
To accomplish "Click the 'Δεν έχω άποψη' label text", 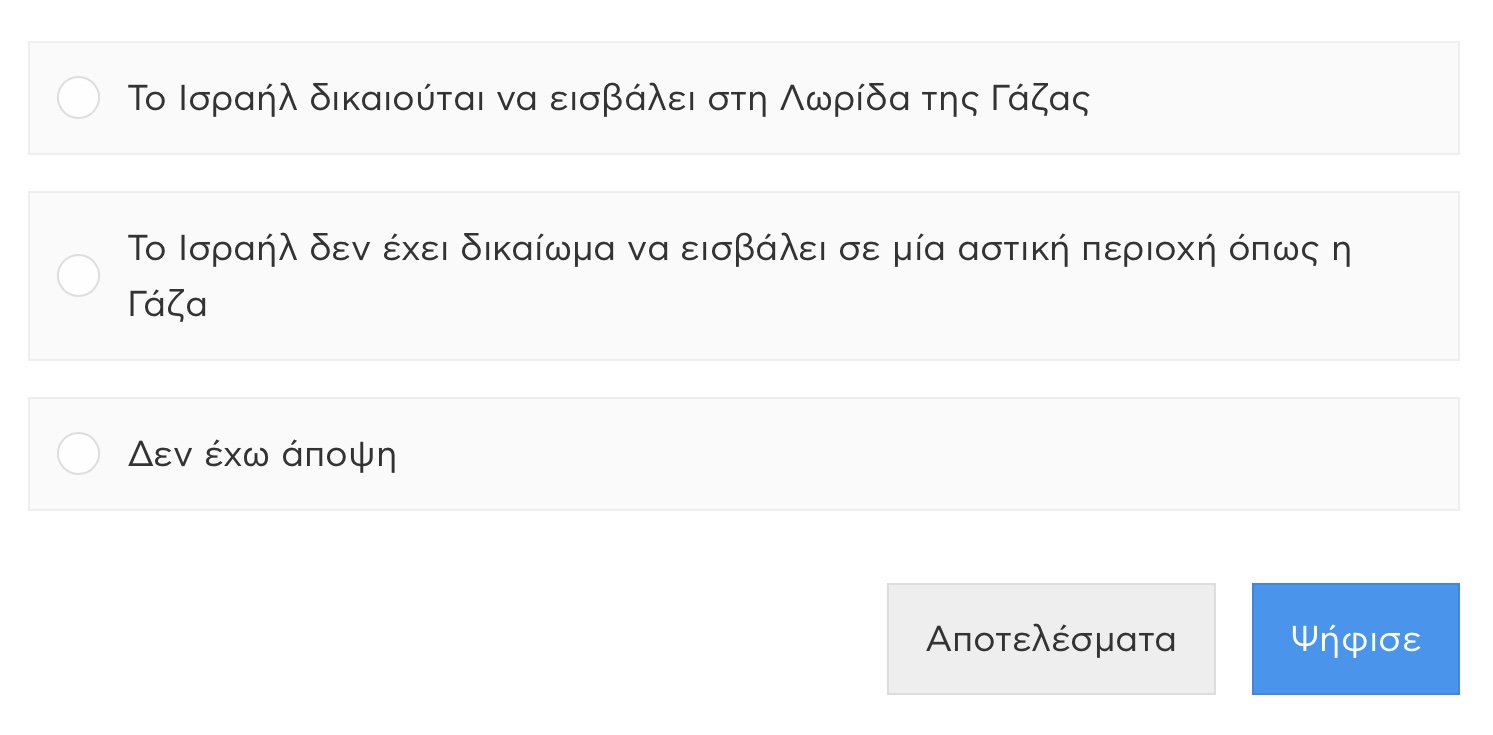I will [262, 455].
